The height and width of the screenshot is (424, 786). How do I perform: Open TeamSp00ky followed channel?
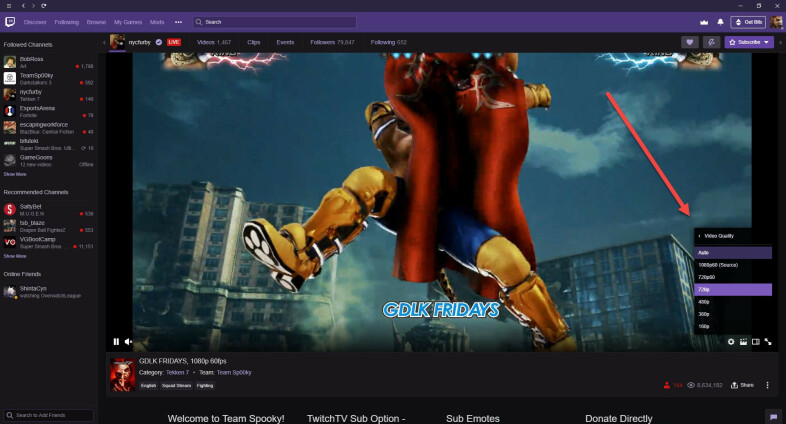pyautogui.click(x=48, y=79)
